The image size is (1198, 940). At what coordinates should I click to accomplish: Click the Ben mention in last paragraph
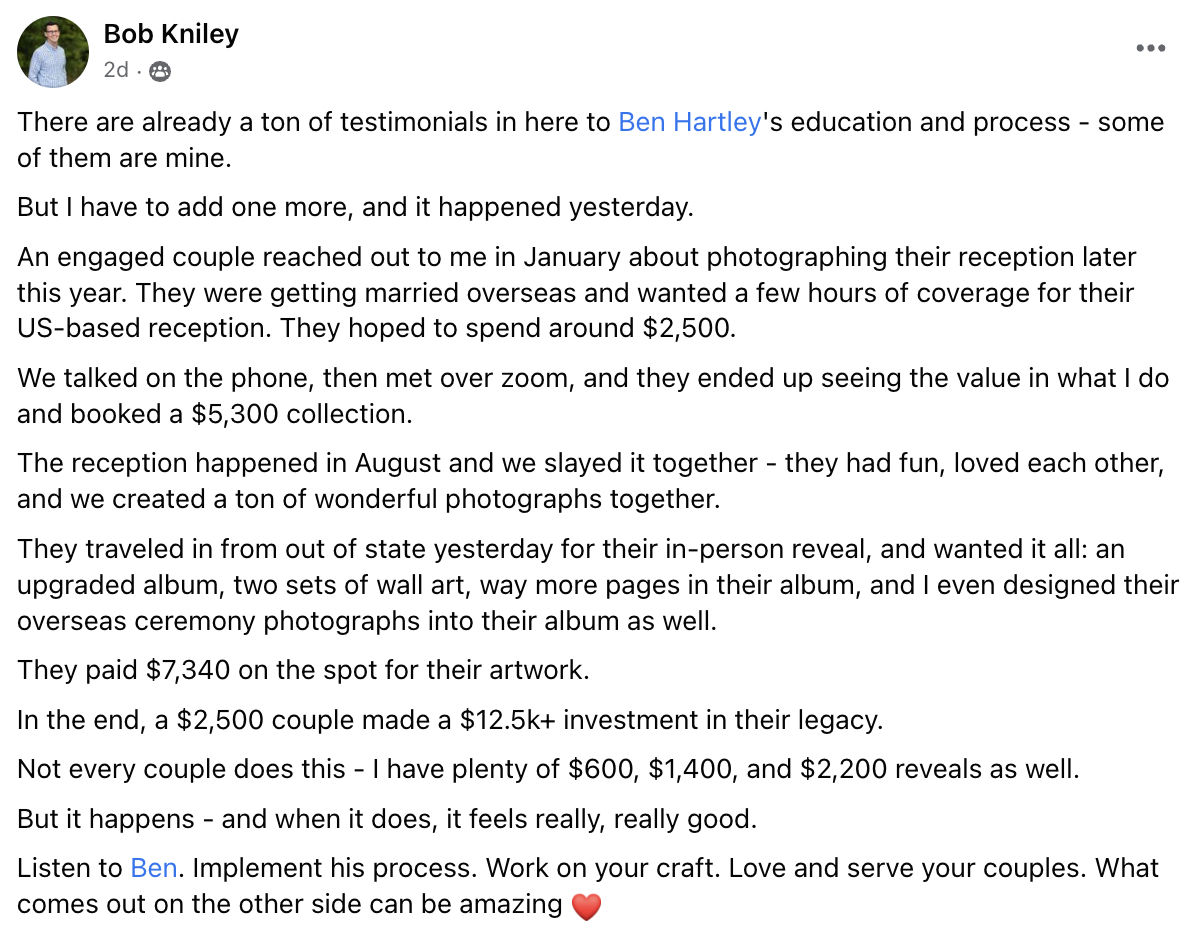pos(154,867)
